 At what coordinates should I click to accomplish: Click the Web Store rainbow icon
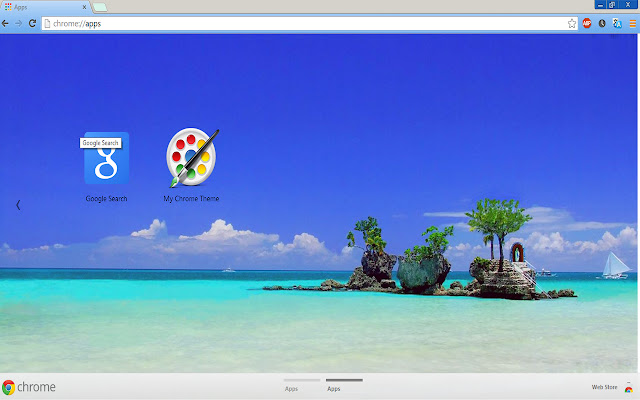(x=629, y=387)
